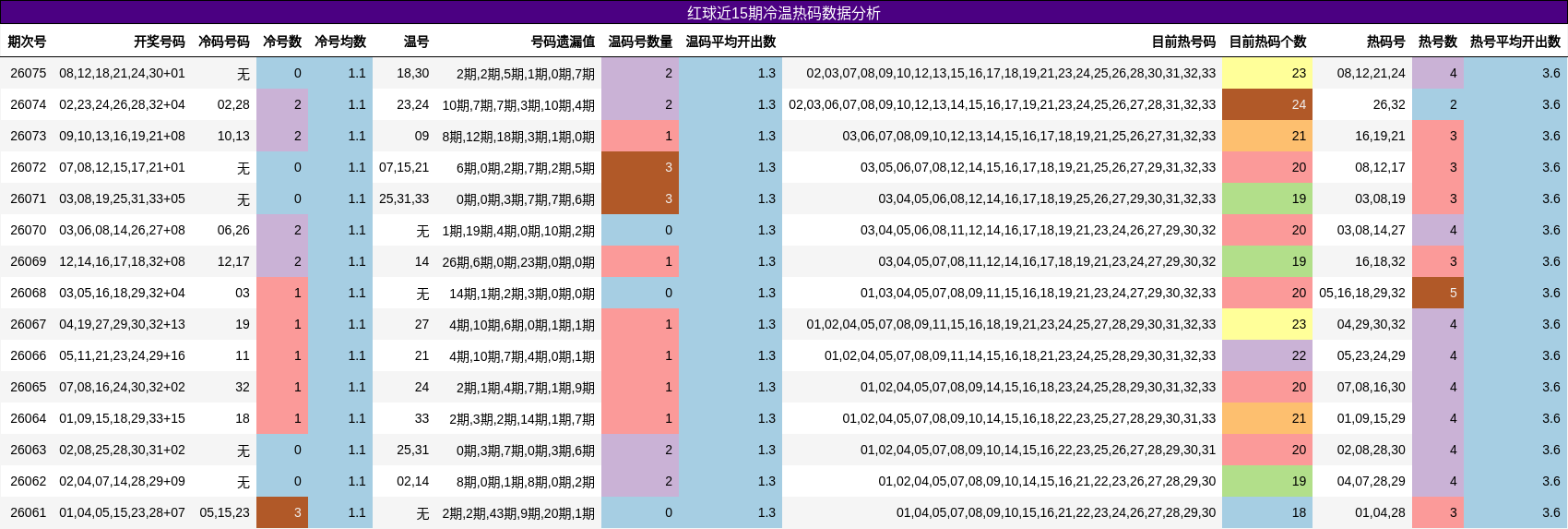This screenshot has height=529, width=1568.
Task: Click hot numbers cell 02,08,28,30
Action: (x=1372, y=450)
